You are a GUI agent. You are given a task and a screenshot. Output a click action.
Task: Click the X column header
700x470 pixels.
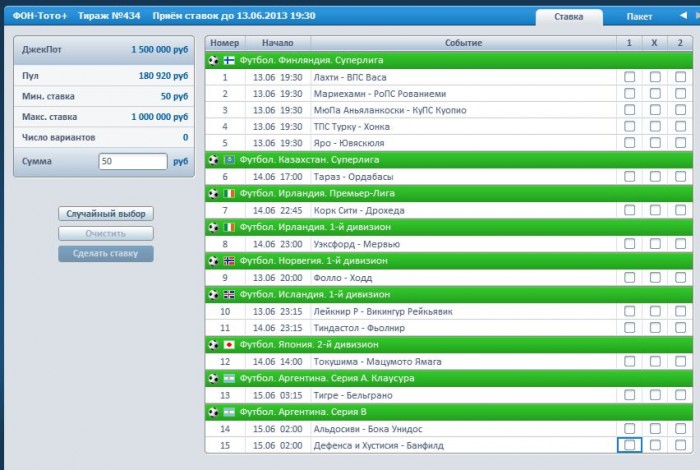(654, 43)
